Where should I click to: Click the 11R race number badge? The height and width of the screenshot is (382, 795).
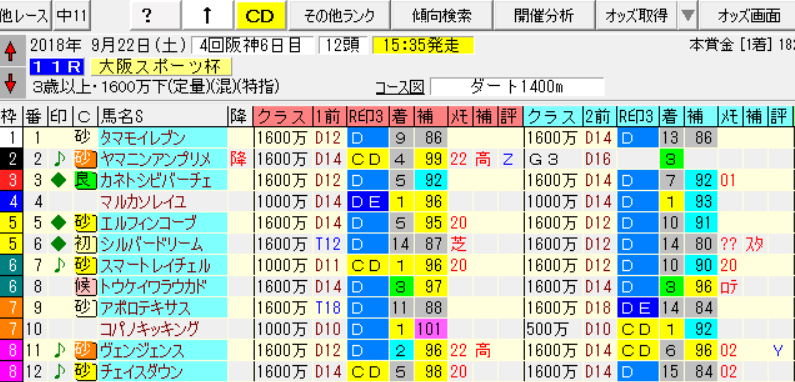56,66
